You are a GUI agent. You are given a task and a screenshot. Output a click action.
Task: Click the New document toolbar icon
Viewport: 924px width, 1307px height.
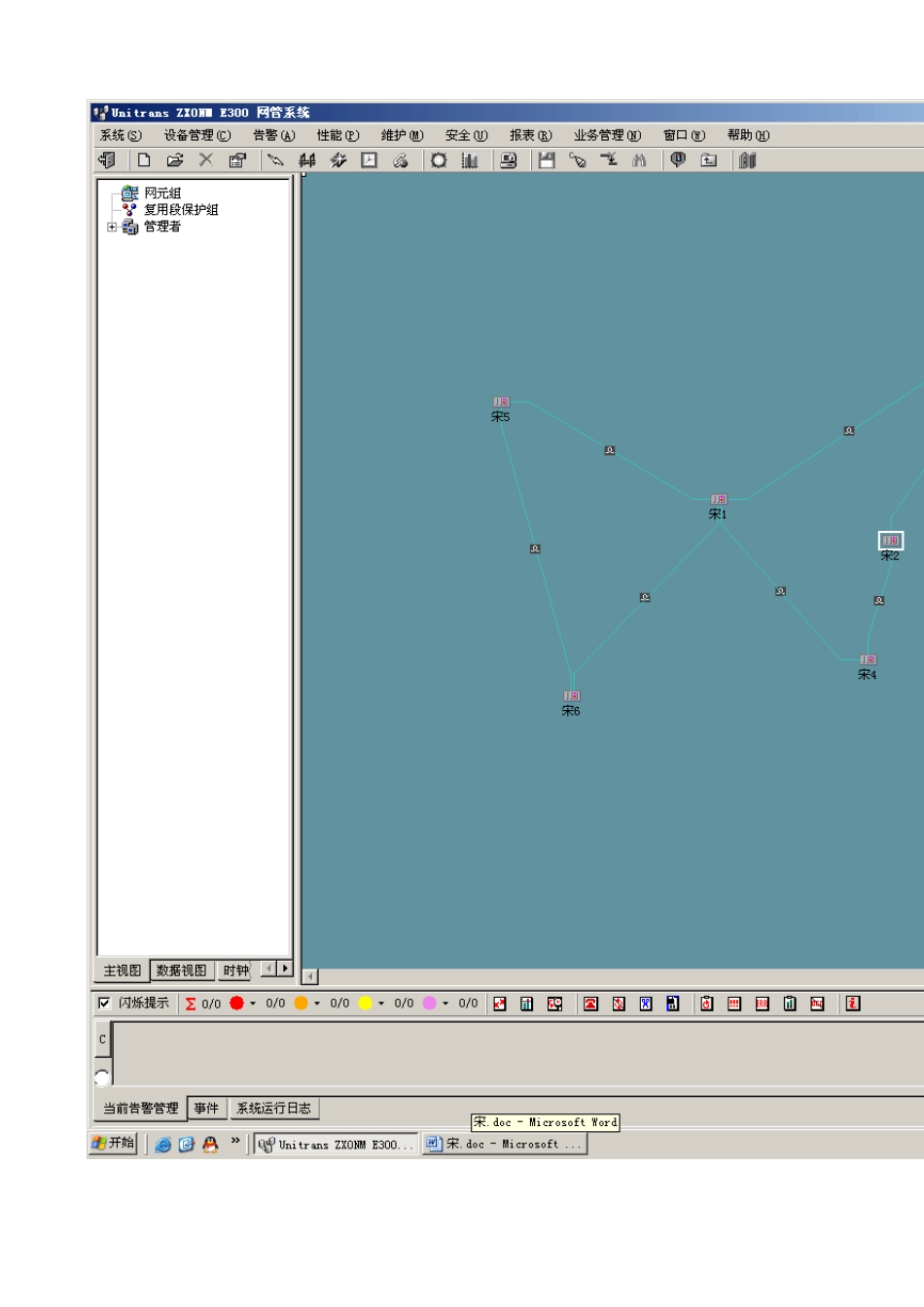144,160
